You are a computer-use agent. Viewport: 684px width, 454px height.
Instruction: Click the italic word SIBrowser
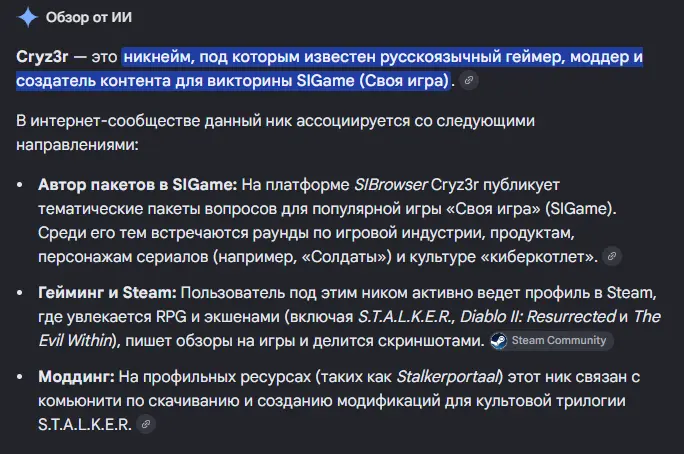click(x=390, y=185)
